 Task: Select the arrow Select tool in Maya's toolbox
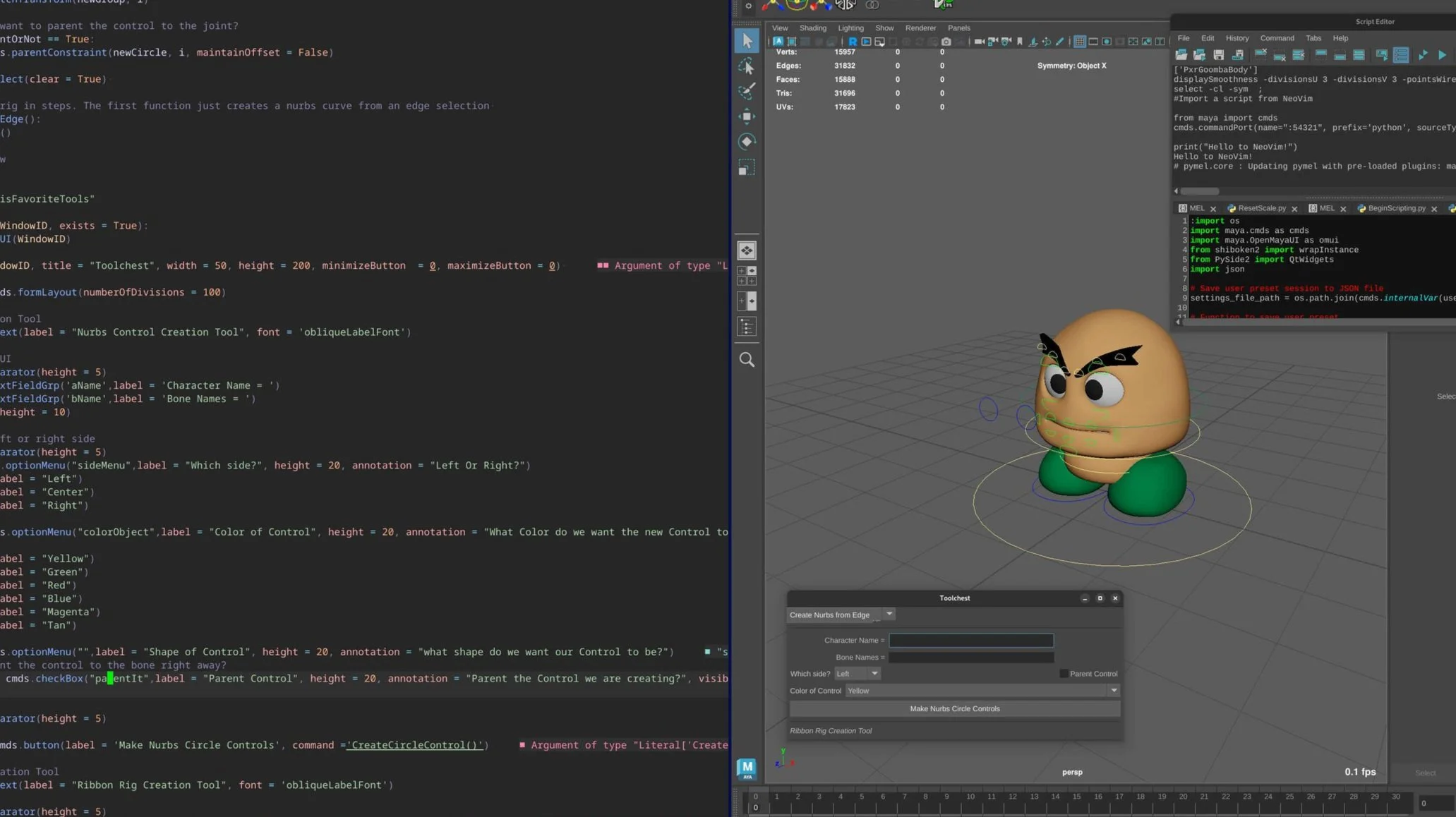click(747, 40)
